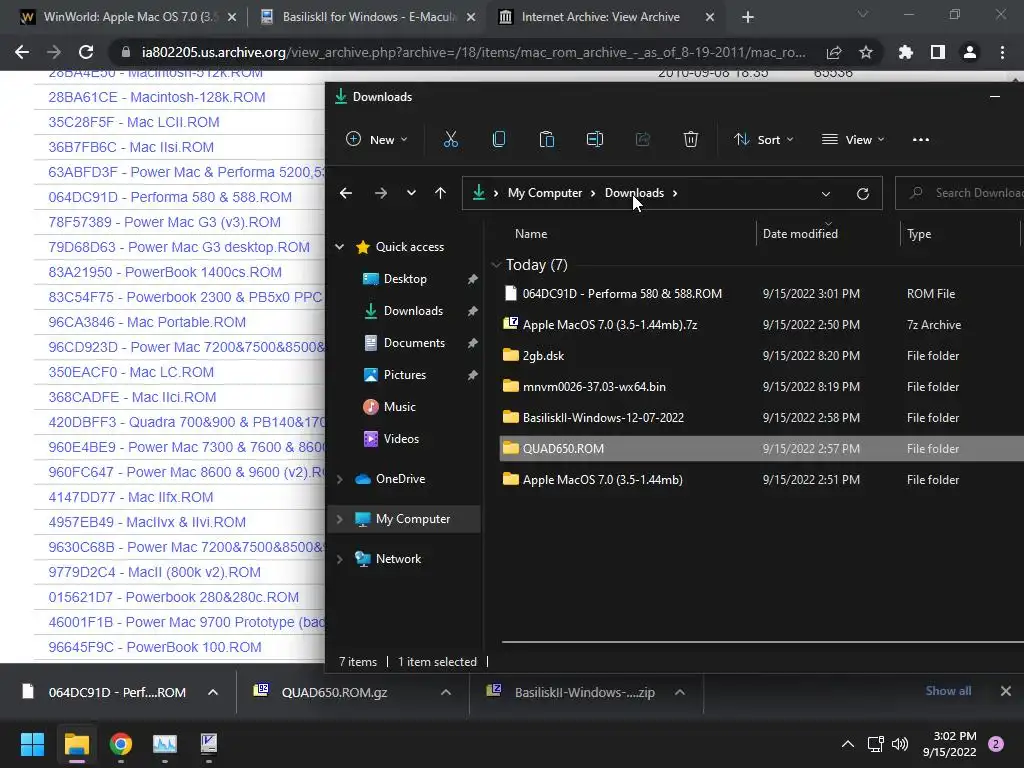The image size is (1024, 768).
Task: Close the downloads bar
Action: click(1006, 691)
